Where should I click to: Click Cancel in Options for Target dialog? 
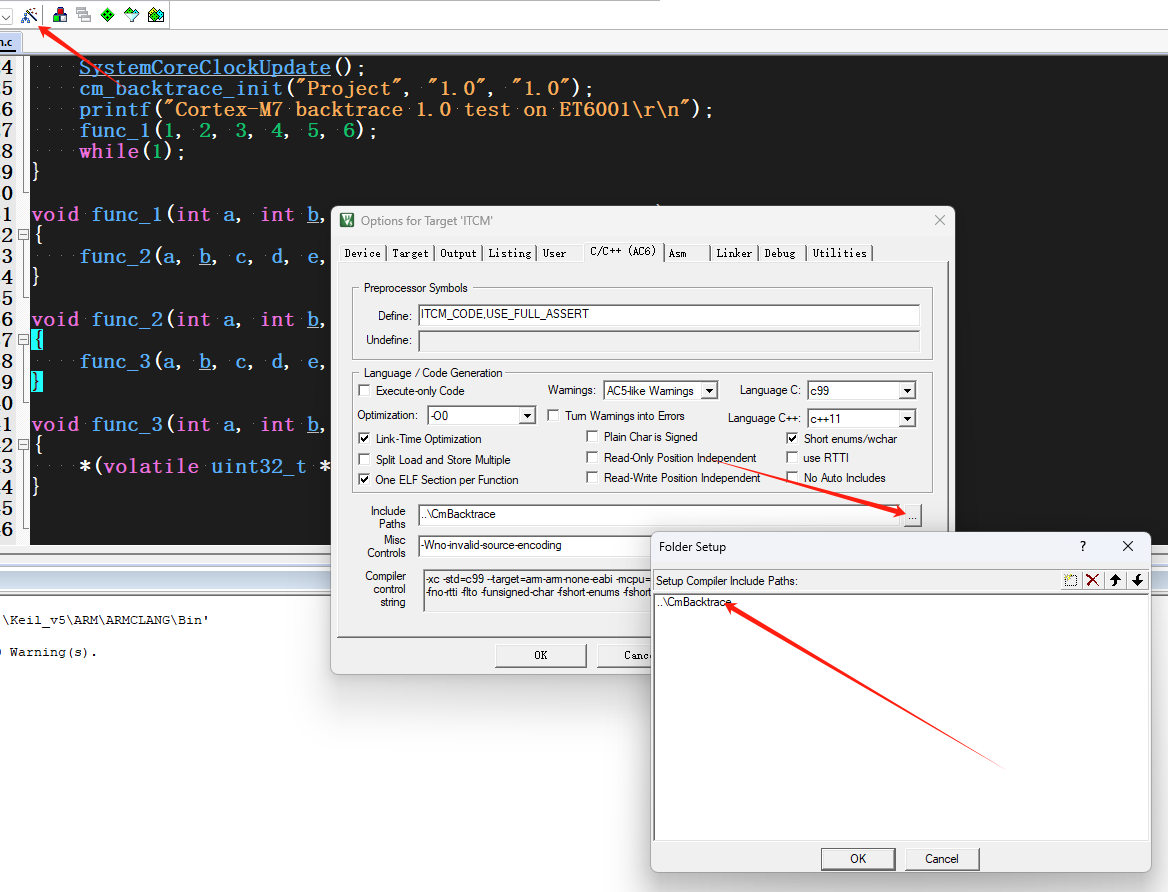[x=624, y=655]
